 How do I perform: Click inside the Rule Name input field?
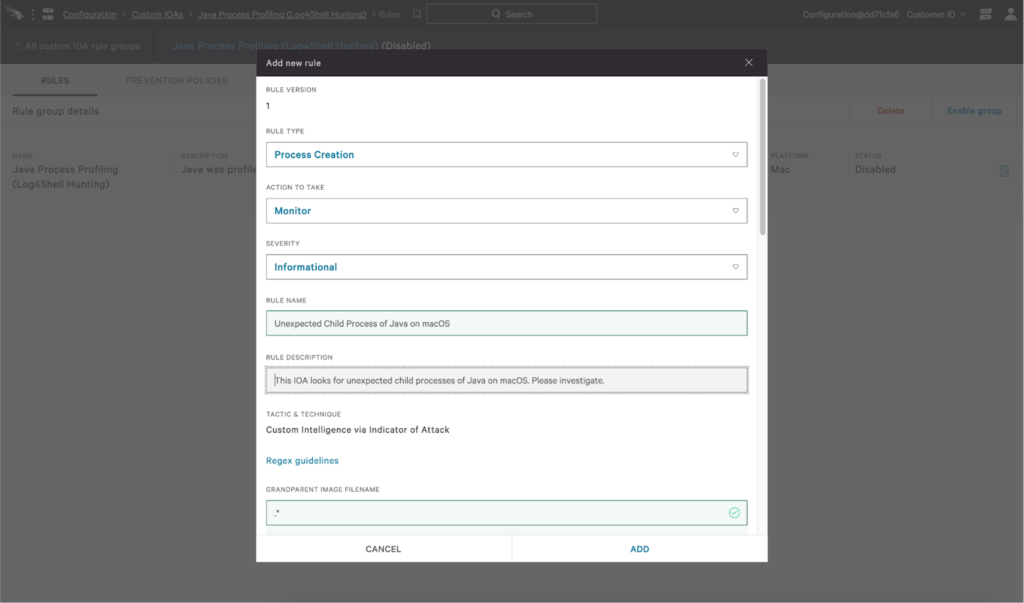505,323
